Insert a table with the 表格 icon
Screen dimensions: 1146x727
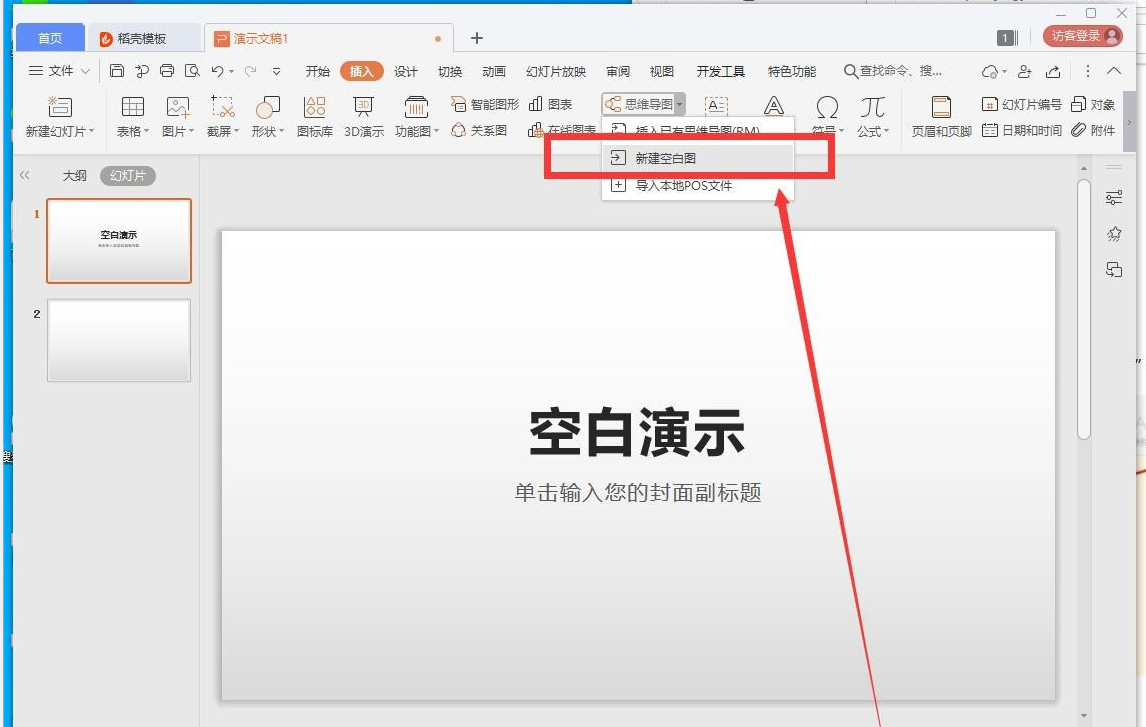(132, 108)
